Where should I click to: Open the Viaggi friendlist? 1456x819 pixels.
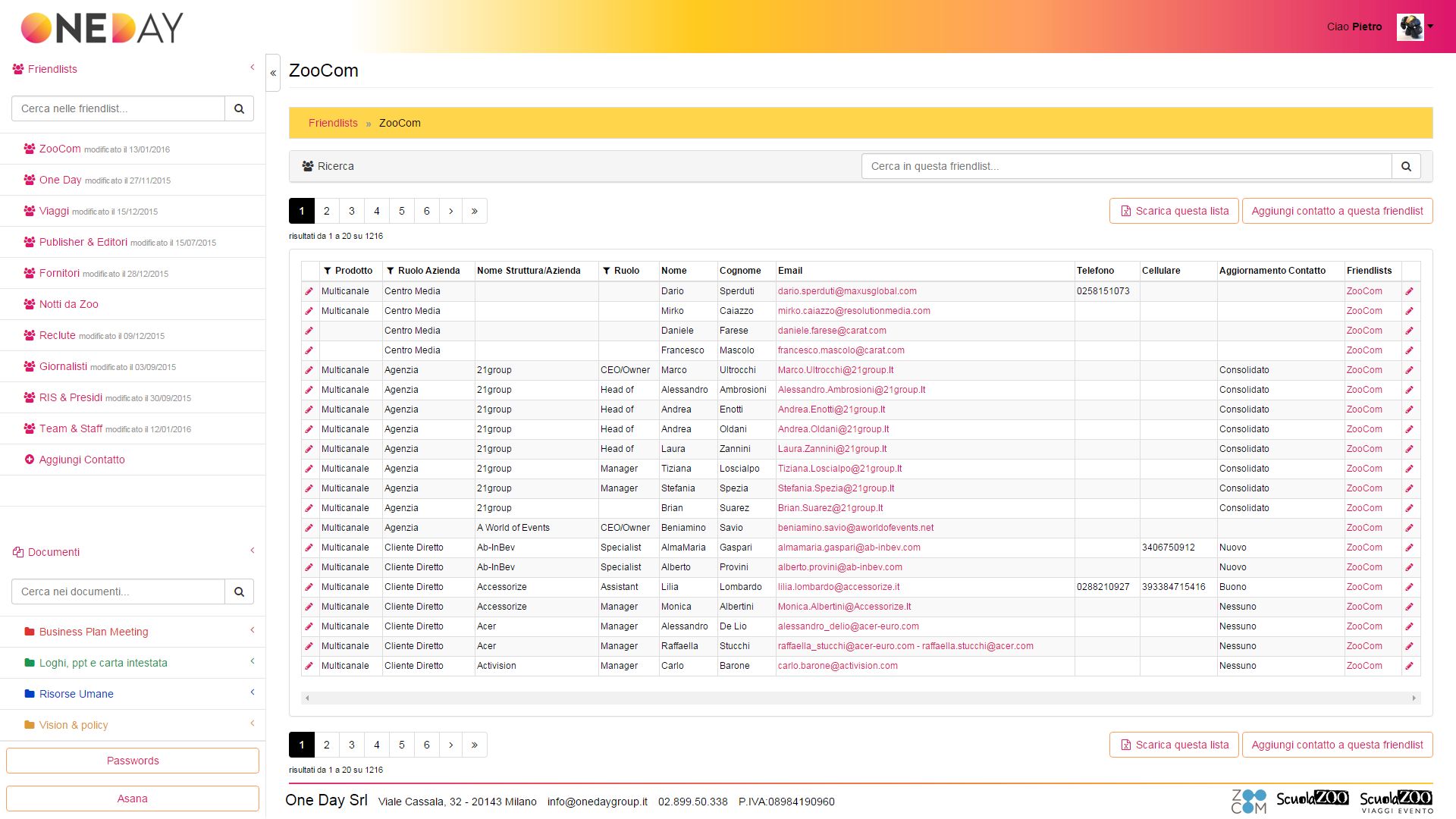54,211
